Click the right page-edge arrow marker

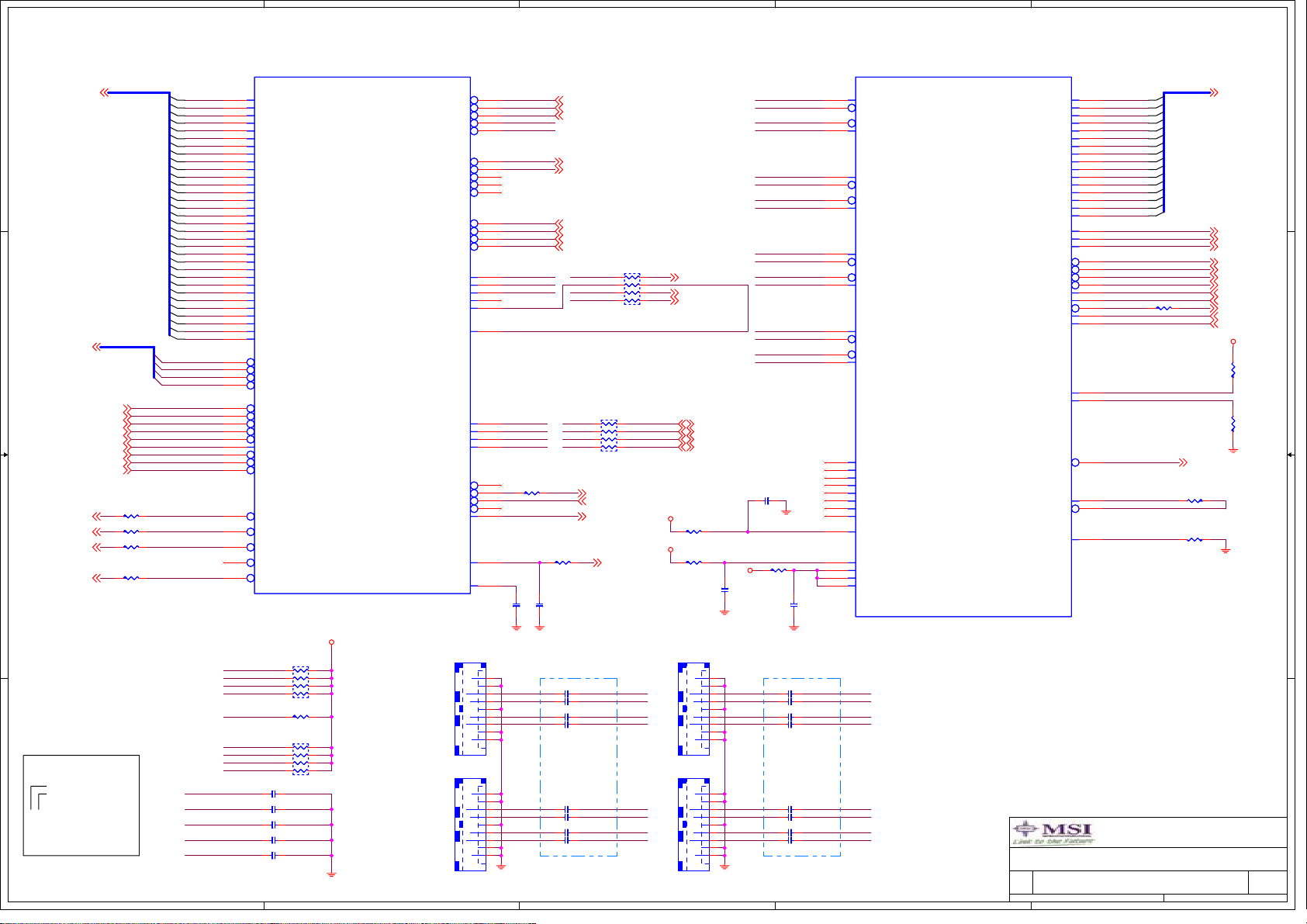pos(1290,455)
